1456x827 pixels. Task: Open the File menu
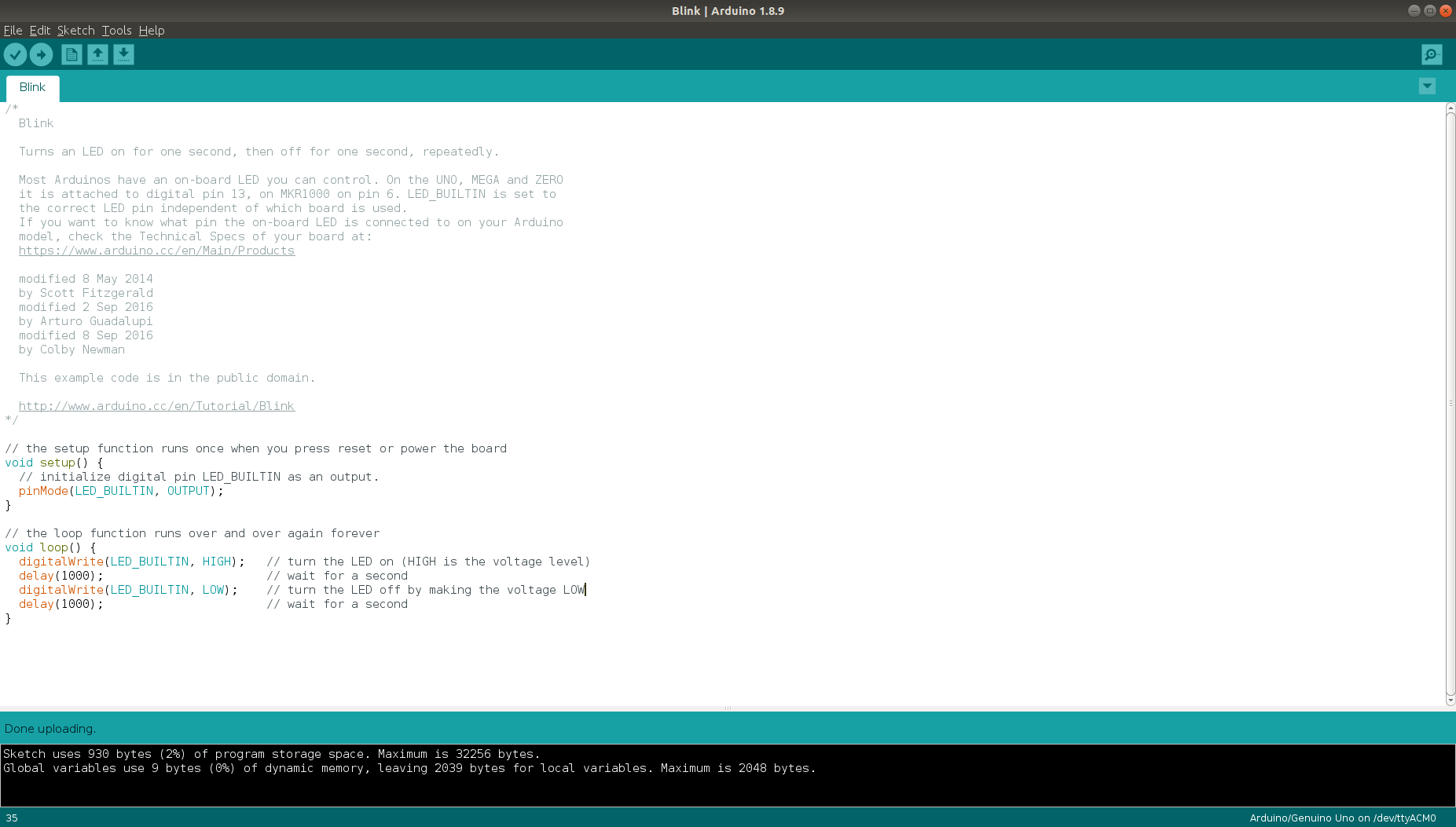pos(13,31)
